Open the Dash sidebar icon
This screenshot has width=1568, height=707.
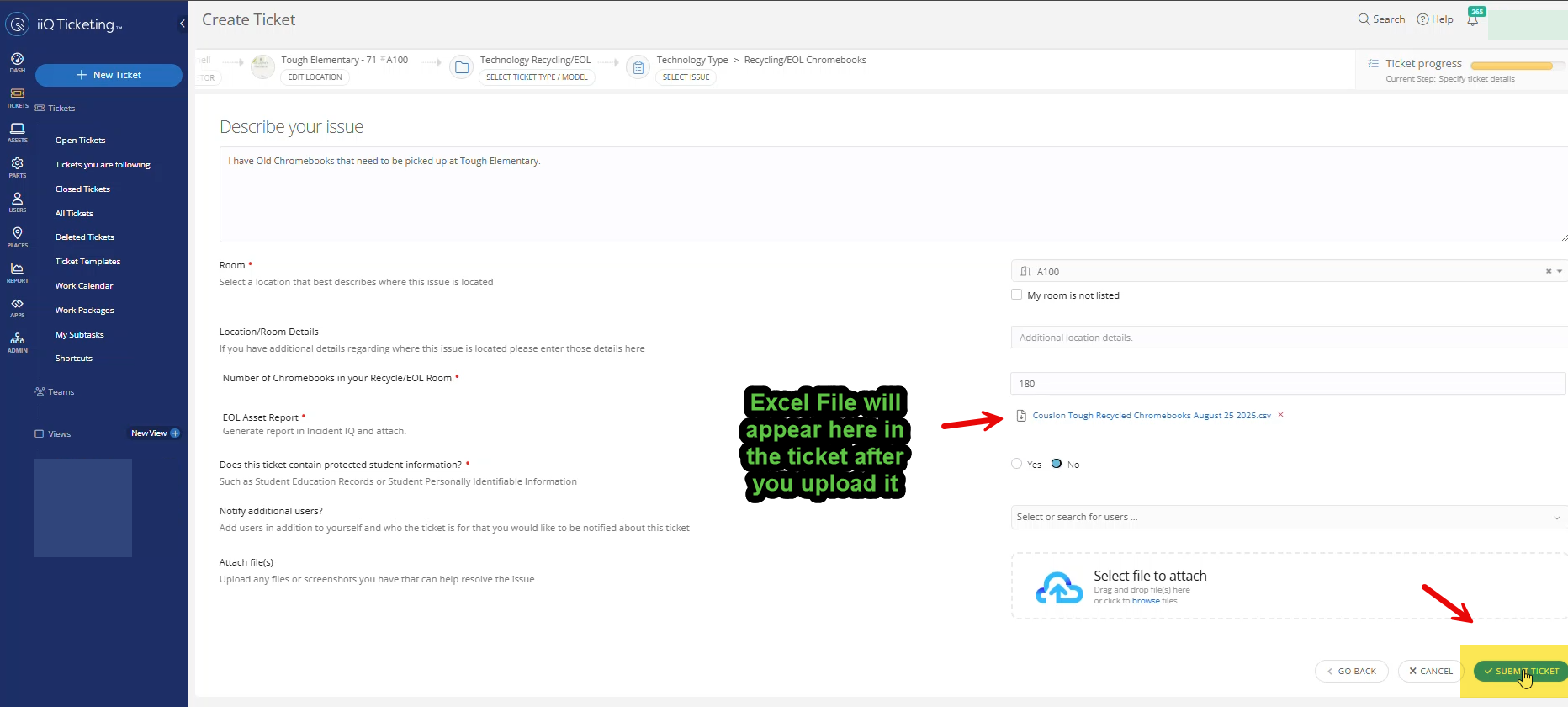(x=17, y=62)
